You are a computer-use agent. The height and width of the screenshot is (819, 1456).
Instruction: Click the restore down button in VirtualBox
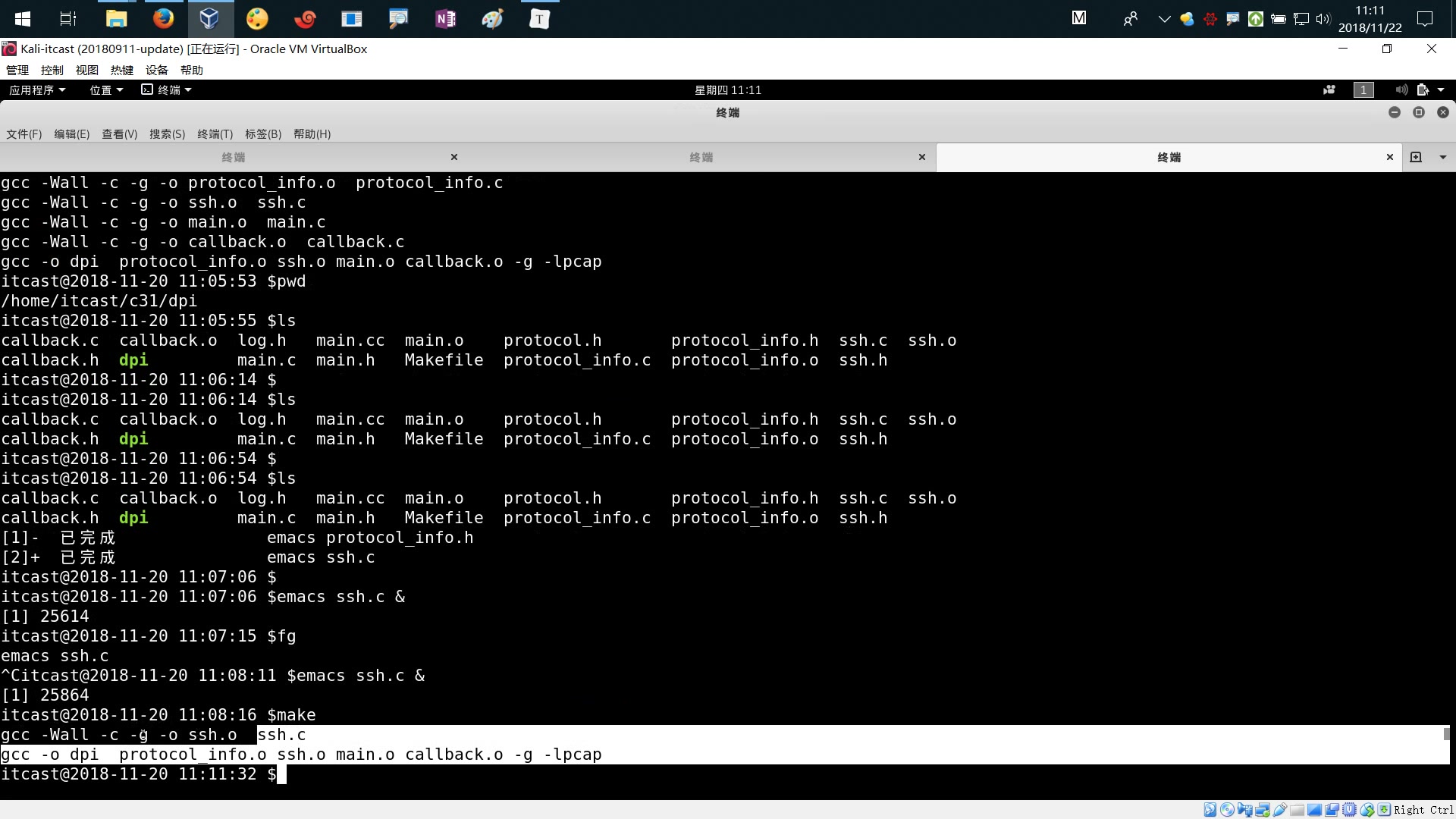click(x=1388, y=48)
